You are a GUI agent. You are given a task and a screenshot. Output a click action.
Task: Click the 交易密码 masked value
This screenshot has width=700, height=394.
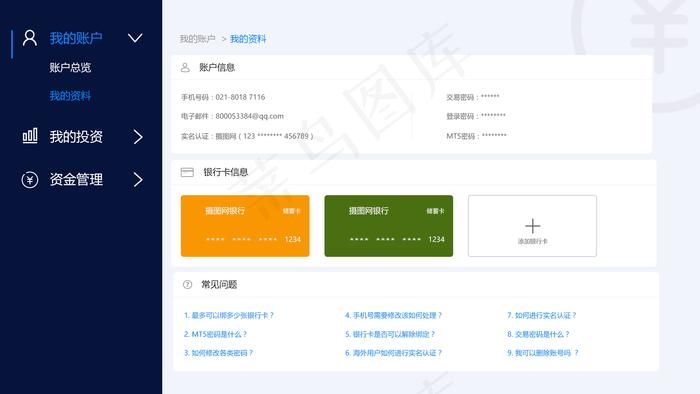tap(490, 97)
